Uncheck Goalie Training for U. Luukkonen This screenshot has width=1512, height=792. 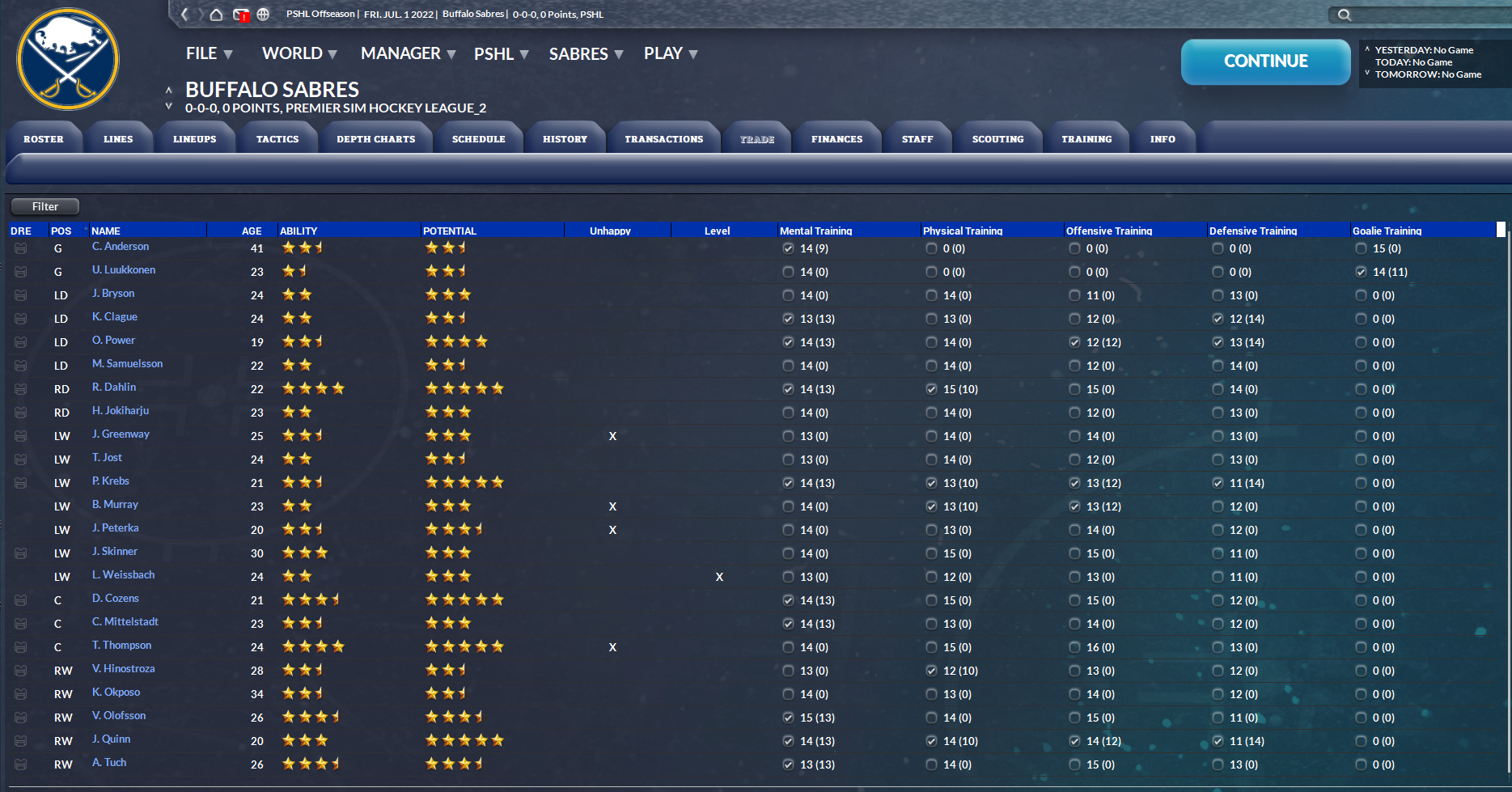pyautogui.click(x=1361, y=272)
